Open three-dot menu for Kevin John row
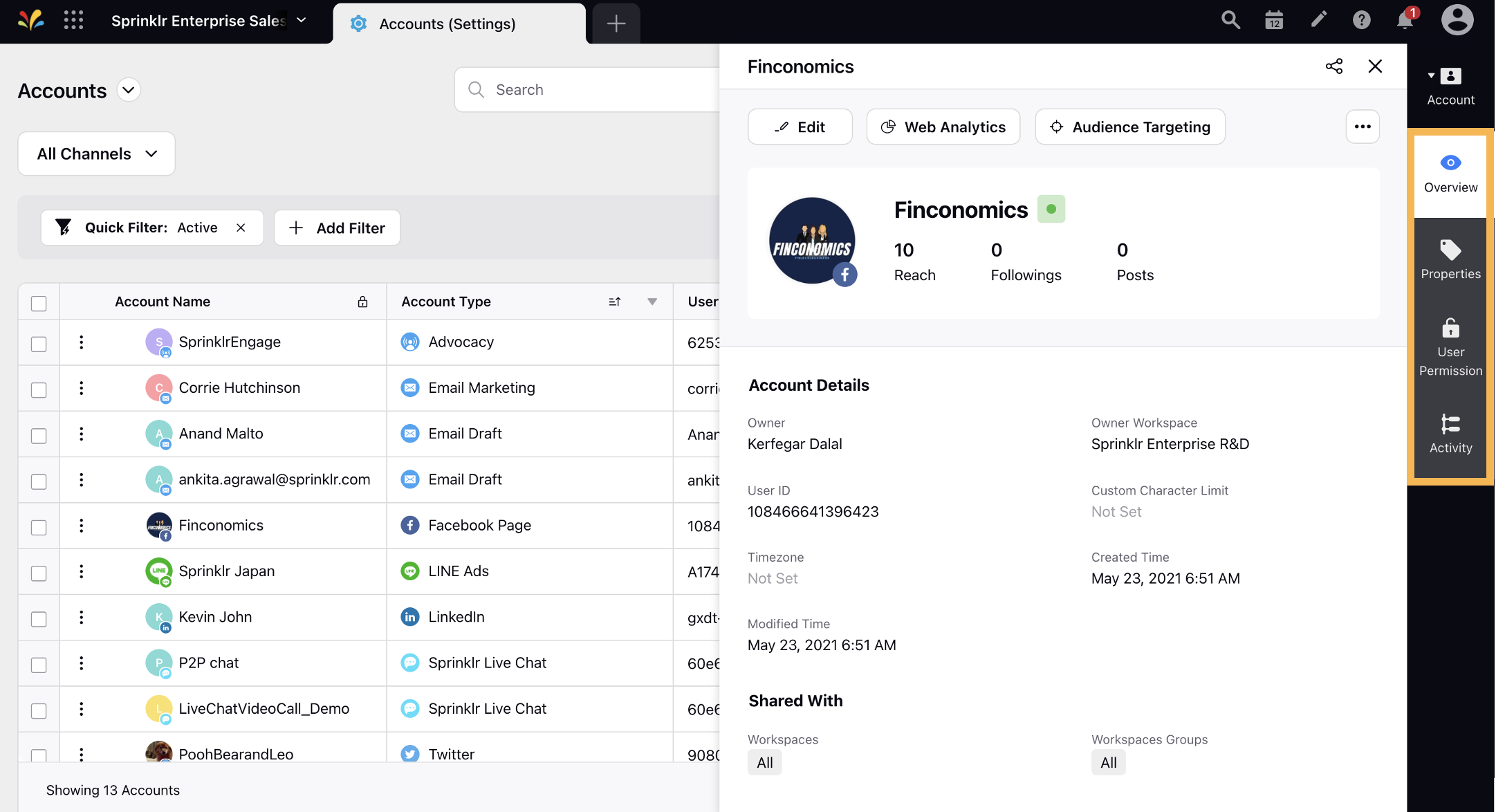The width and height of the screenshot is (1505, 812). point(82,617)
